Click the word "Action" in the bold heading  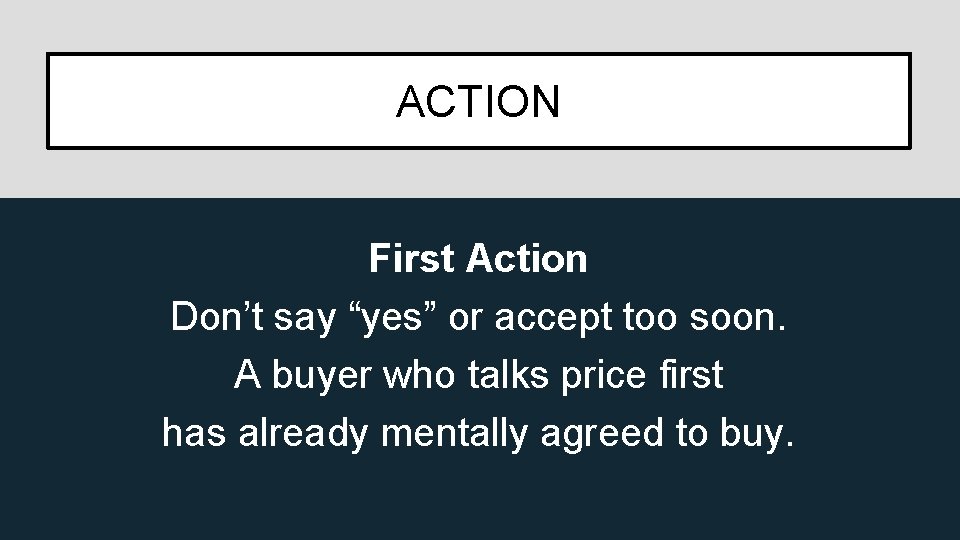point(527,258)
